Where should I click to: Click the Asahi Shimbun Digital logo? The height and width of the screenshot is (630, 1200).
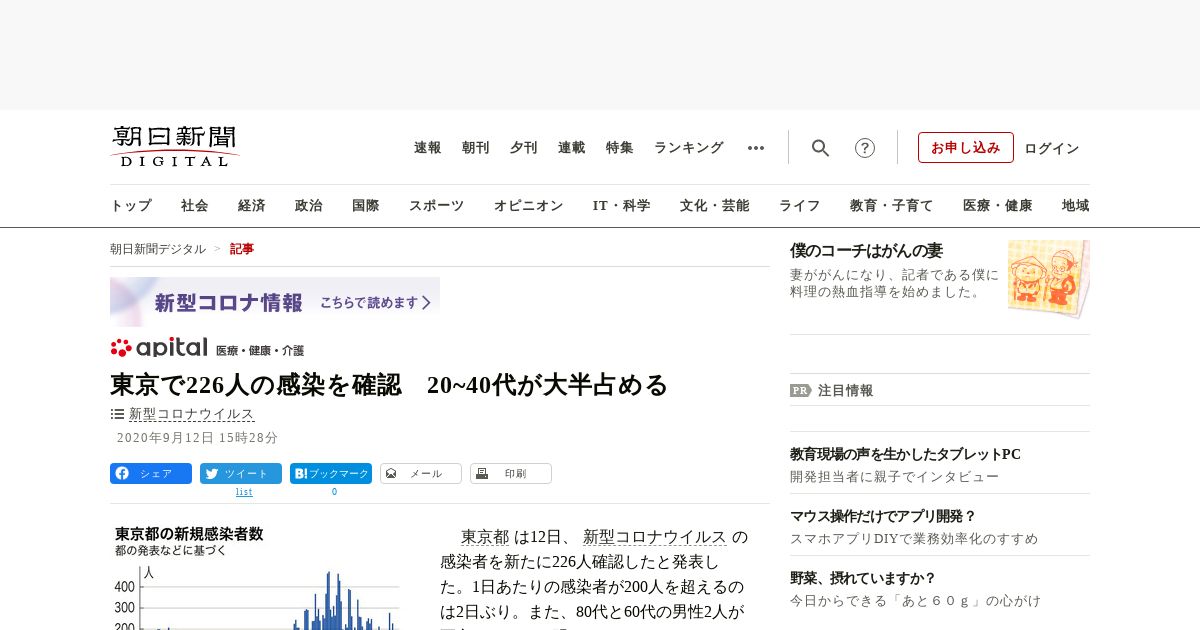[x=175, y=146]
